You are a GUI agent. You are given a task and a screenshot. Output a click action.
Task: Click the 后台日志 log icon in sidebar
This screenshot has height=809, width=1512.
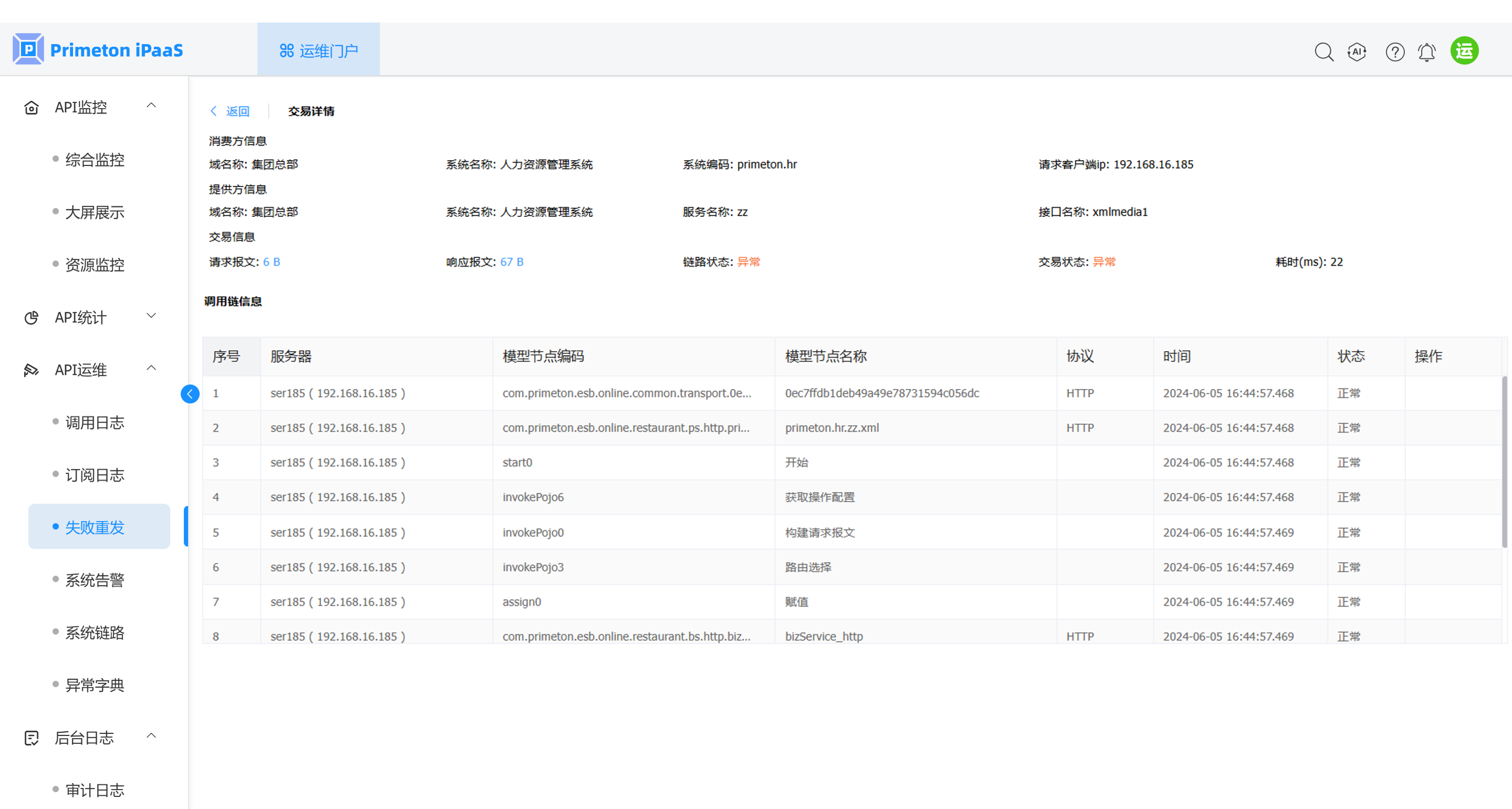point(31,738)
